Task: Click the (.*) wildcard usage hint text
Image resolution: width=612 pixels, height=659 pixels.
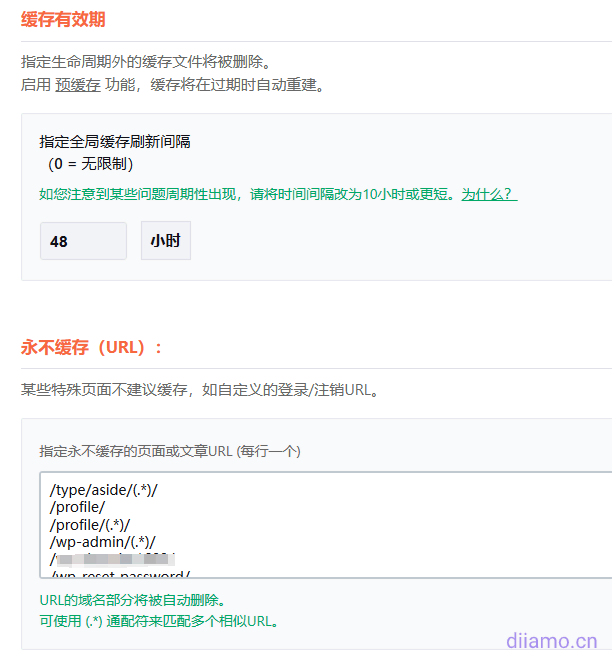Action: (x=159, y=621)
